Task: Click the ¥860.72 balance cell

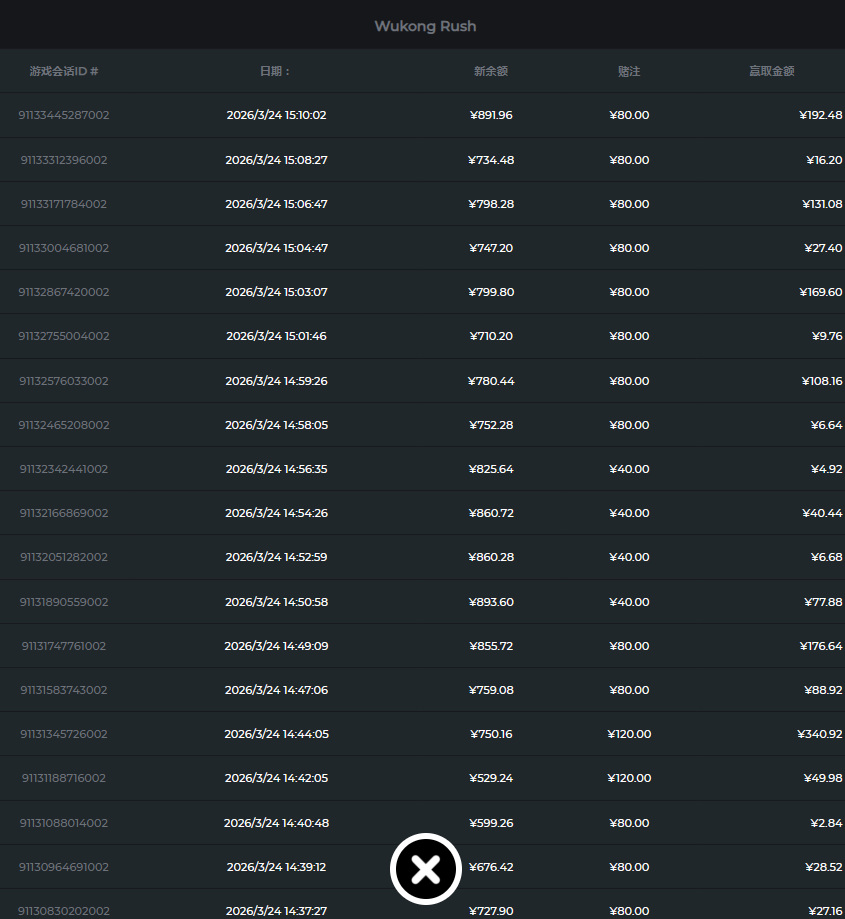Action: point(491,513)
